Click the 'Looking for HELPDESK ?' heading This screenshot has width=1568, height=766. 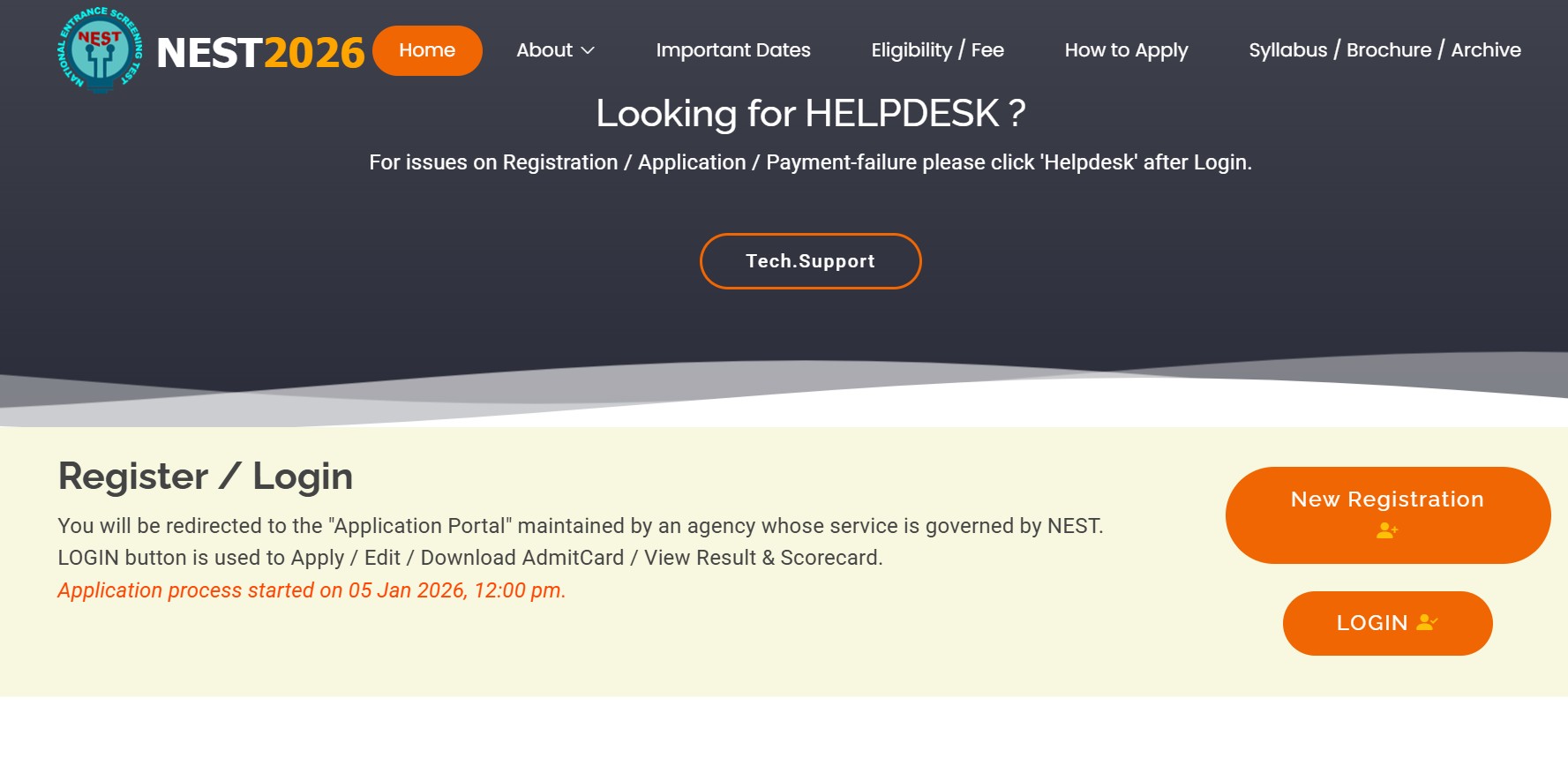click(x=810, y=114)
